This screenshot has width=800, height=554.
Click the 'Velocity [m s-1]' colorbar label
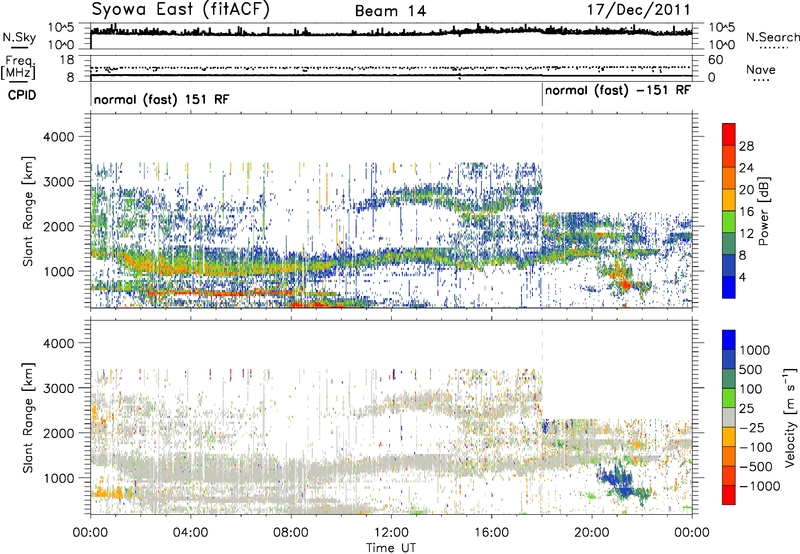(790, 417)
